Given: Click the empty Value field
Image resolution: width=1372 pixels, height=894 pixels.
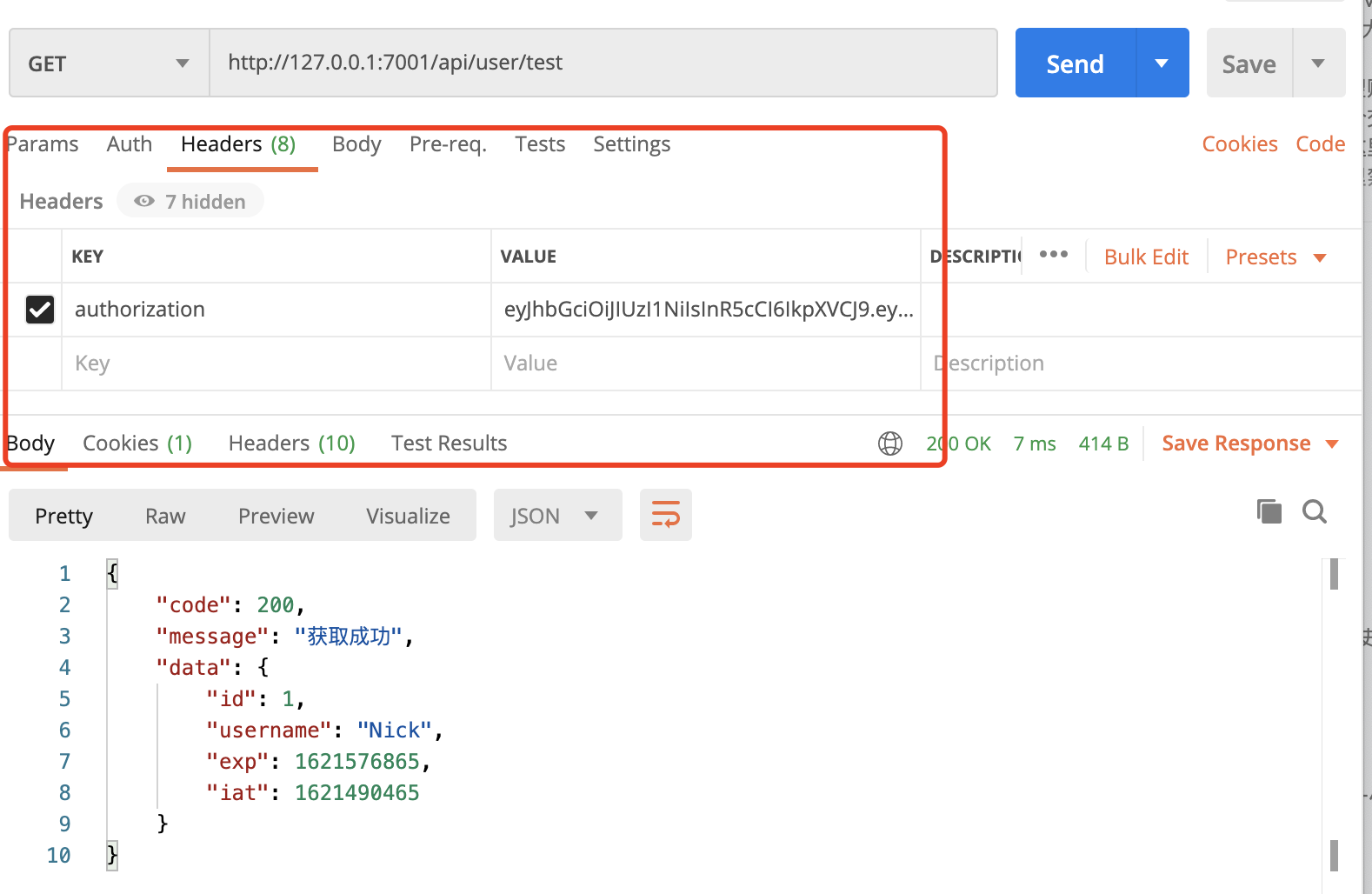Looking at the screenshot, I should pos(706,364).
